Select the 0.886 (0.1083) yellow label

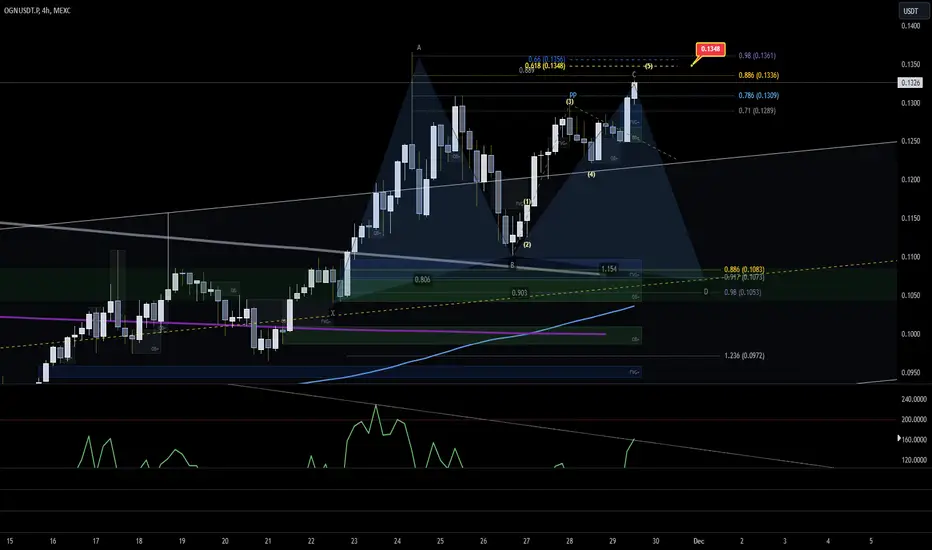point(744,269)
